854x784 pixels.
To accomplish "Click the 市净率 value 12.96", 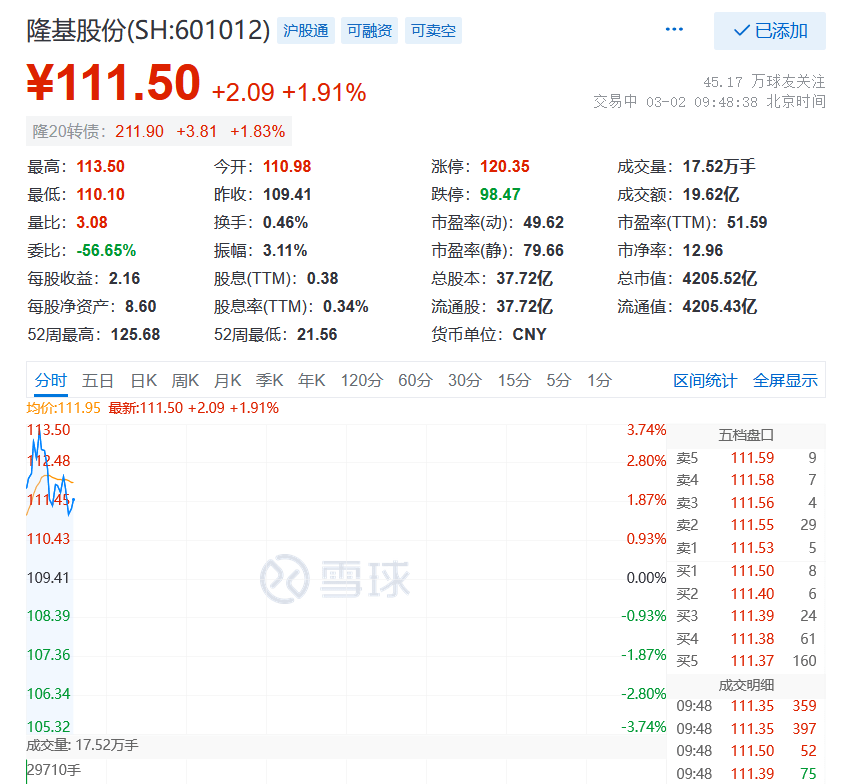I will coord(703,251).
